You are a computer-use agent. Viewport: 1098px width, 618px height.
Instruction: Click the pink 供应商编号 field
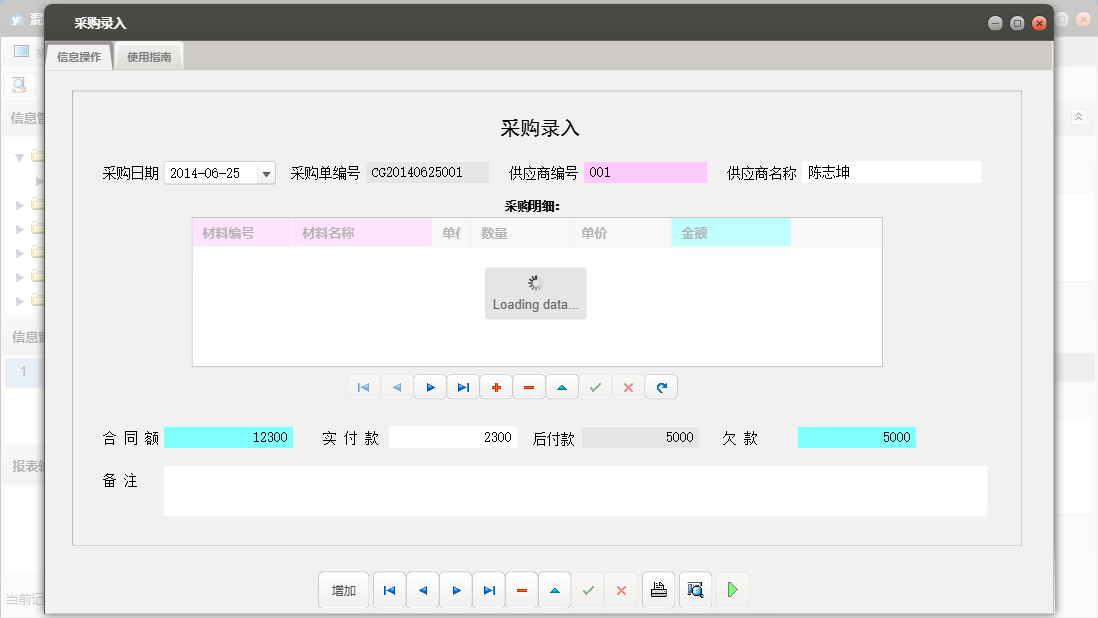pyautogui.click(x=645, y=172)
